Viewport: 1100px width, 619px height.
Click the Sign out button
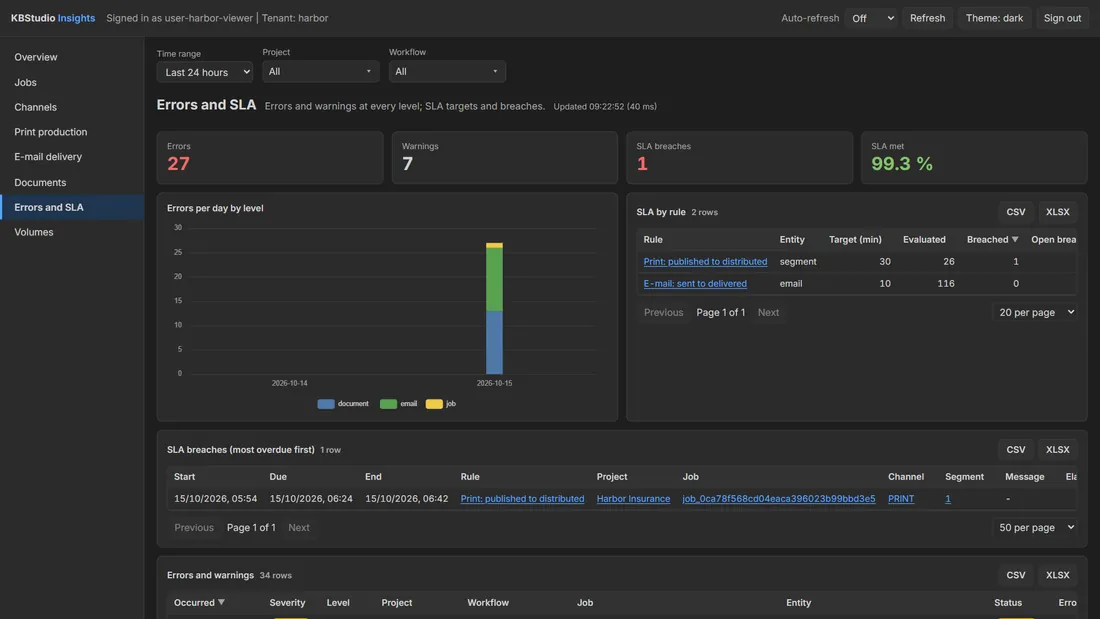1062,18
